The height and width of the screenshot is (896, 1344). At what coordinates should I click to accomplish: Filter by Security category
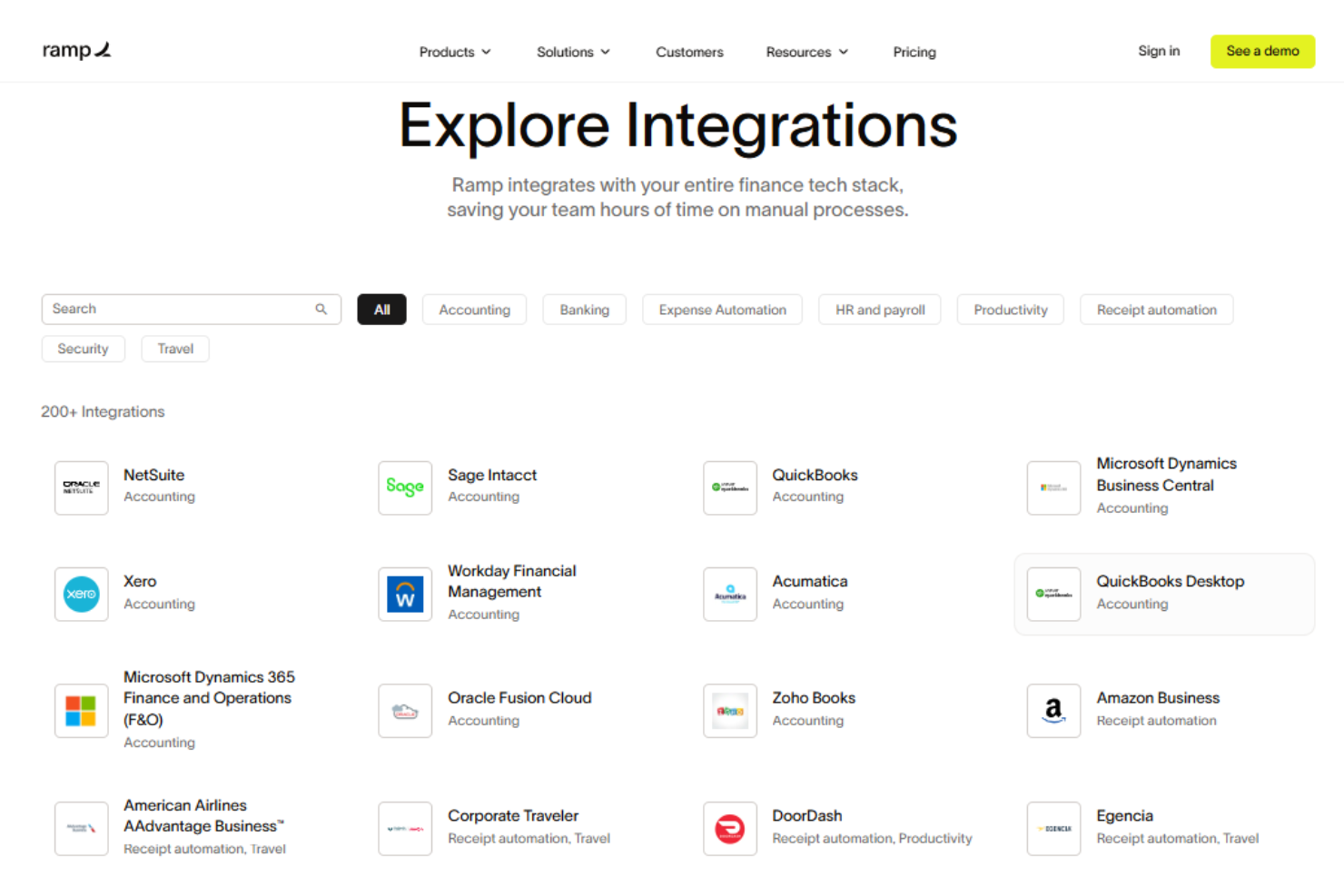pyautogui.click(x=83, y=349)
